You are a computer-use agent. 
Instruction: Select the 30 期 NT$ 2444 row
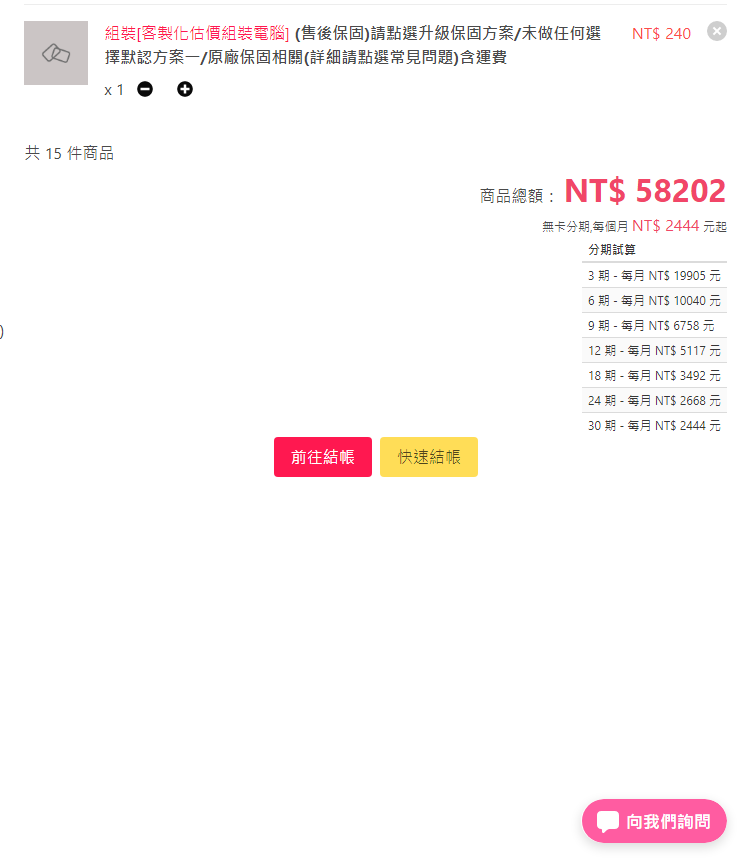(654, 426)
